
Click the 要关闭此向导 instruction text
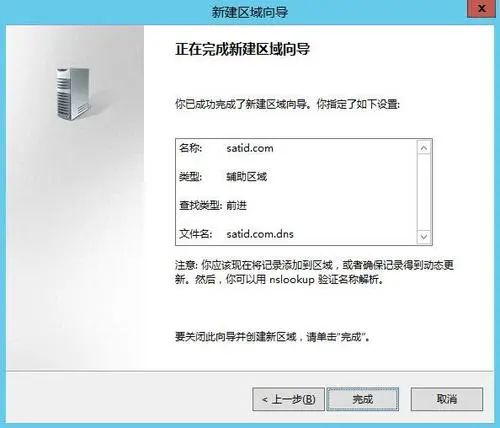click(x=273, y=337)
